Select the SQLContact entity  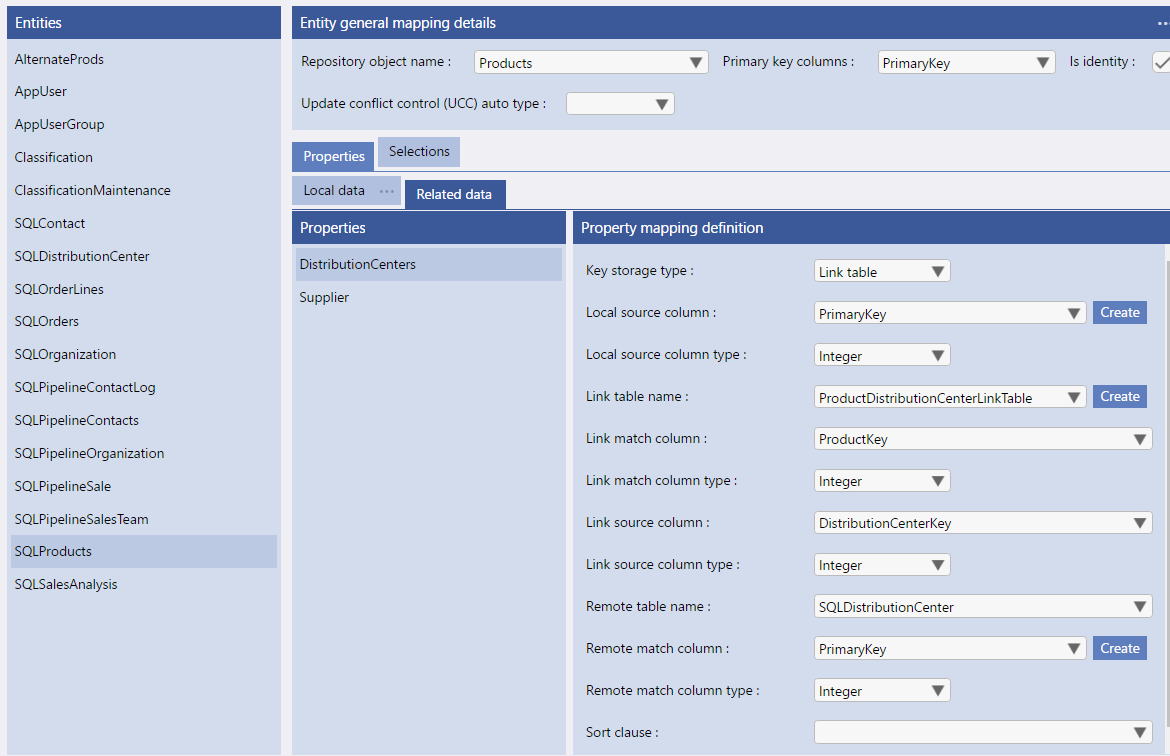coord(143,223)
